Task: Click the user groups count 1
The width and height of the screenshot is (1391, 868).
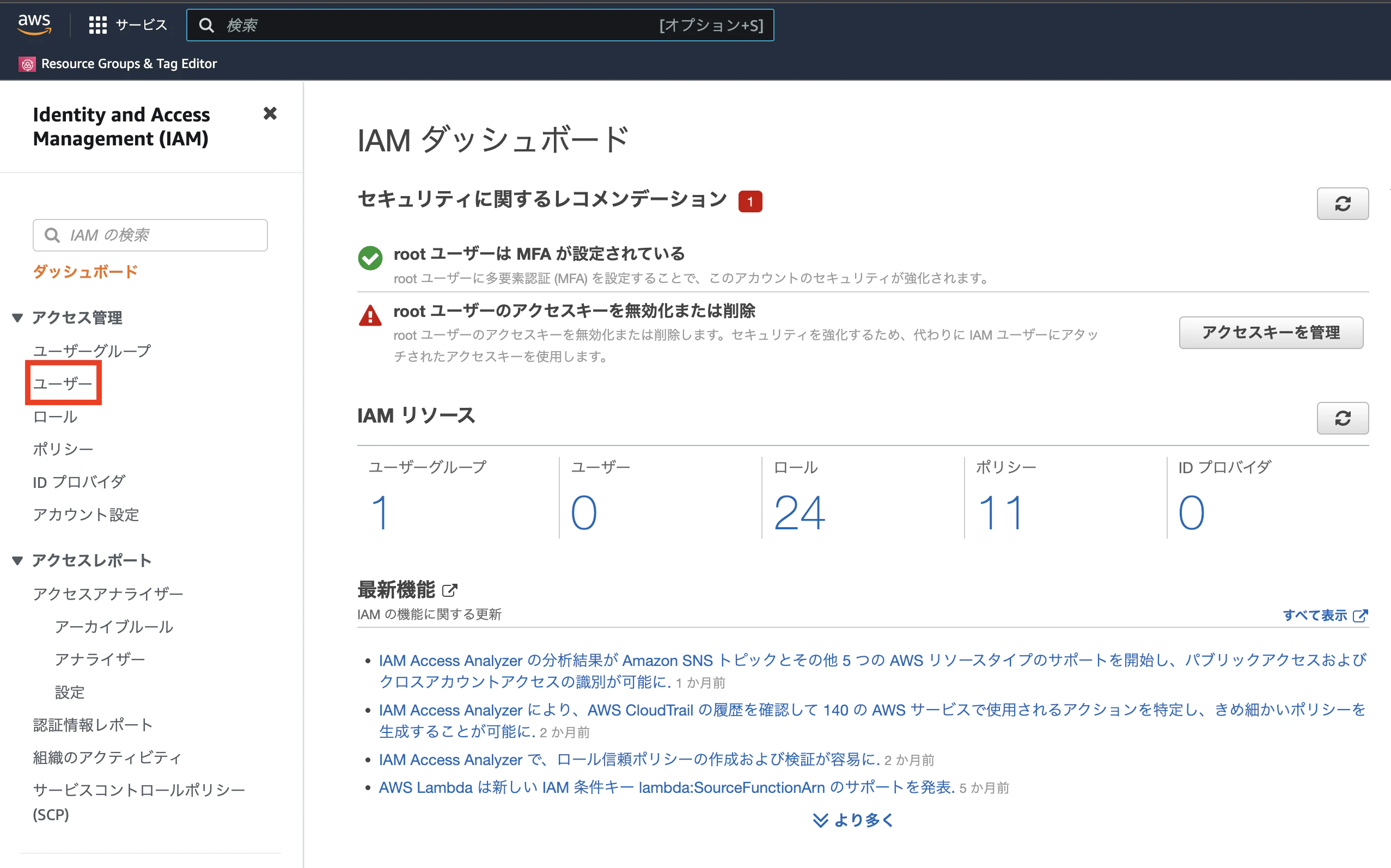Action: (380, 512)
